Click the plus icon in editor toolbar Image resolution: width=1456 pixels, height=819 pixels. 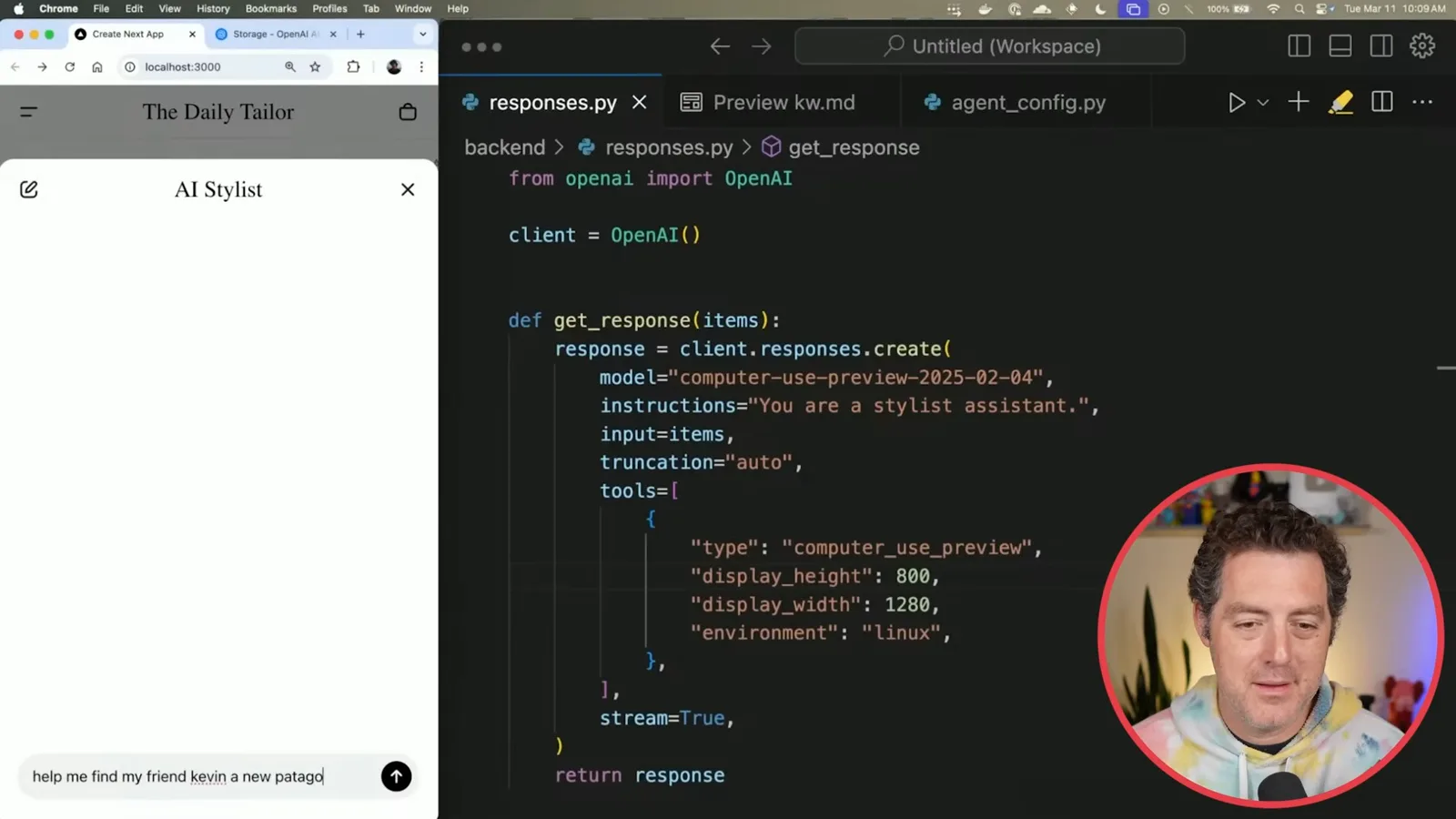click(x=1299, y=102)
